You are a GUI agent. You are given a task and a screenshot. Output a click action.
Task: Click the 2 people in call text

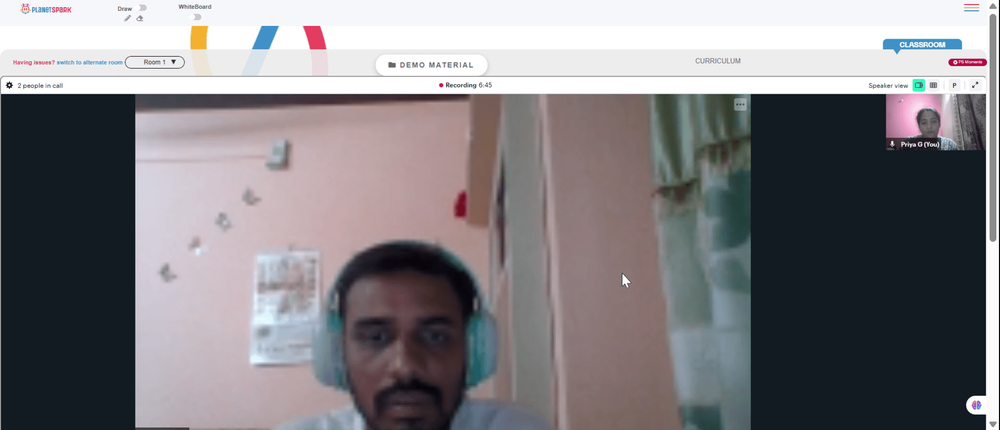pyautogui.click(x=40, y=85)
